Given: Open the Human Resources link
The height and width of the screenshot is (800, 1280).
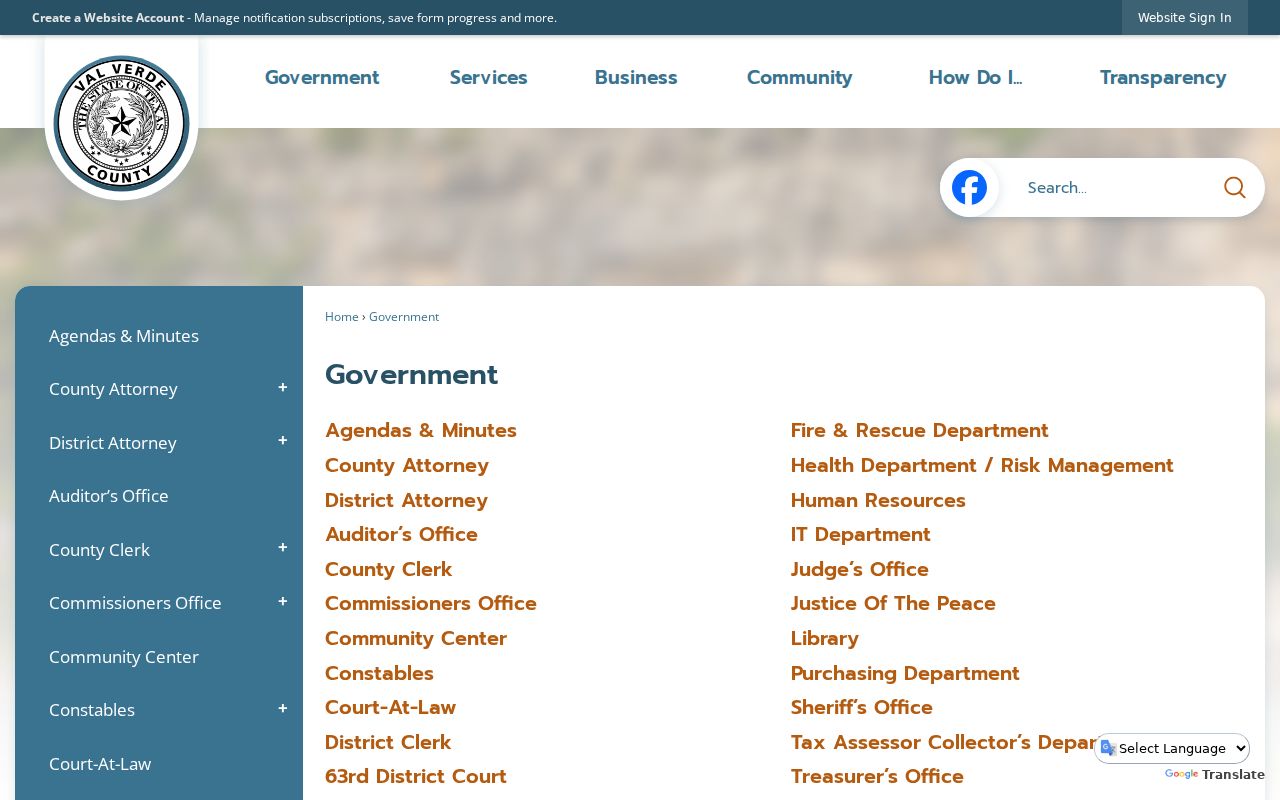Looking at the screenshot, I should point(878,500).
